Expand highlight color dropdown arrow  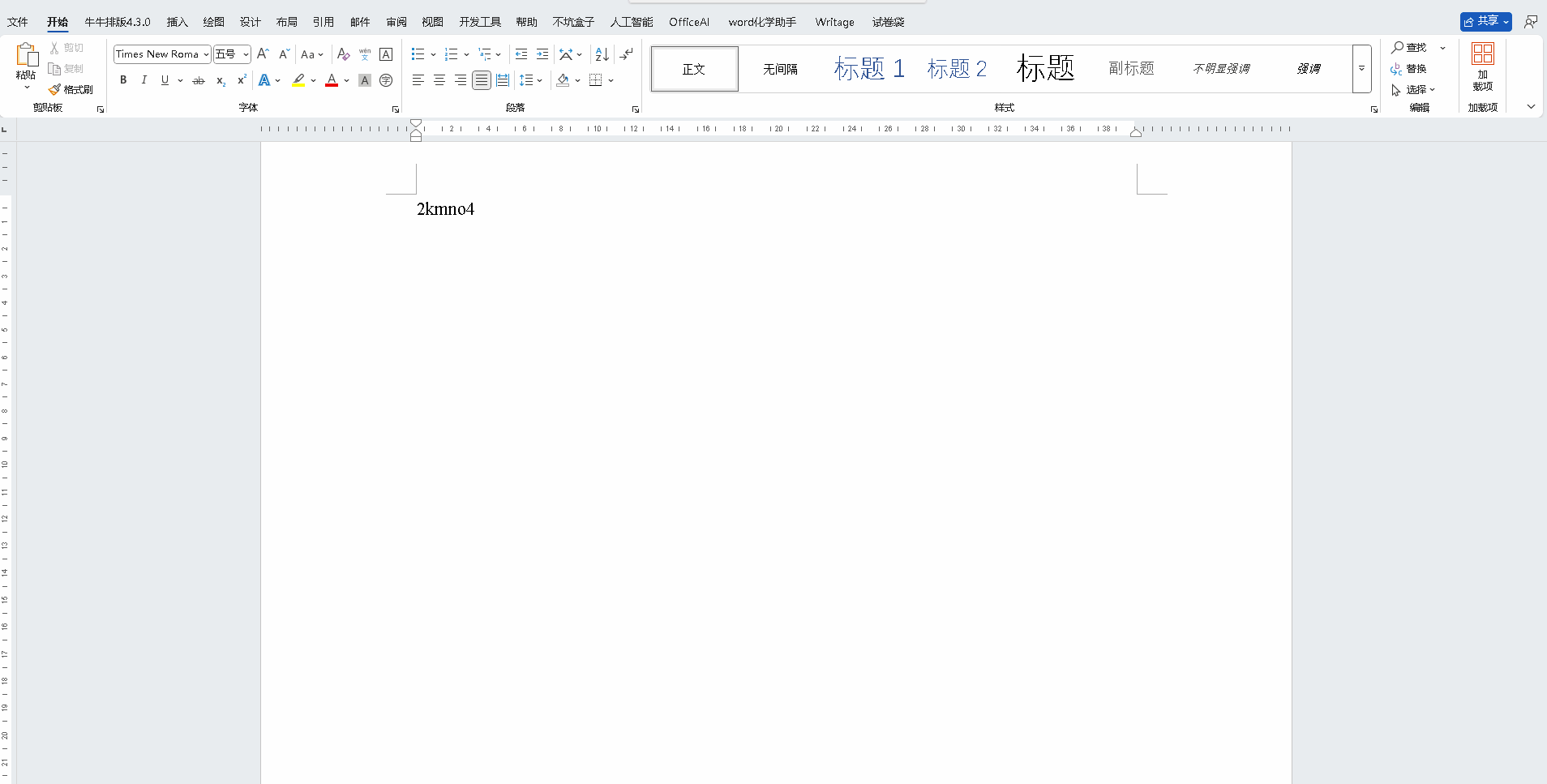point(313,80)
